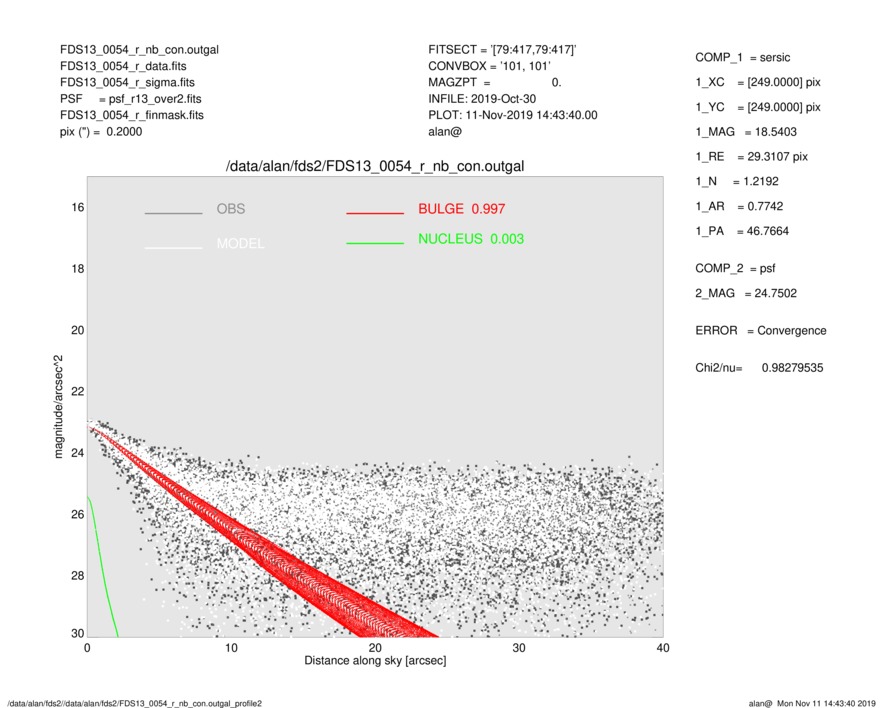Click the CONVBOX = '101, 101' line
Image resolution: width=885 pixels, height=708 pixels.
[x=489, y=66]
